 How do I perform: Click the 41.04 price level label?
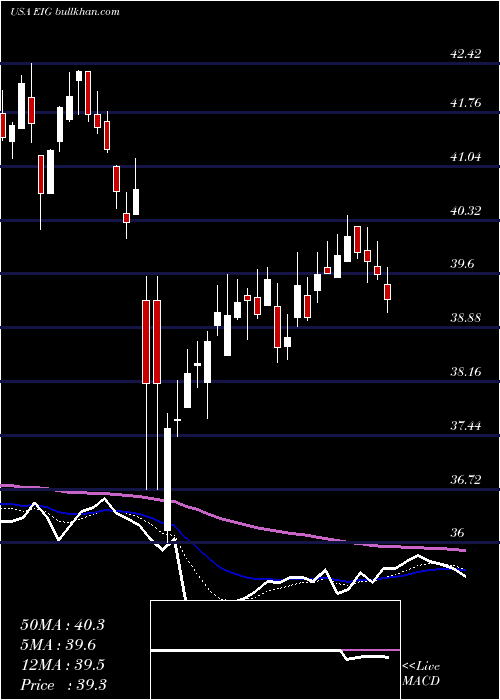tap(466, 156)
